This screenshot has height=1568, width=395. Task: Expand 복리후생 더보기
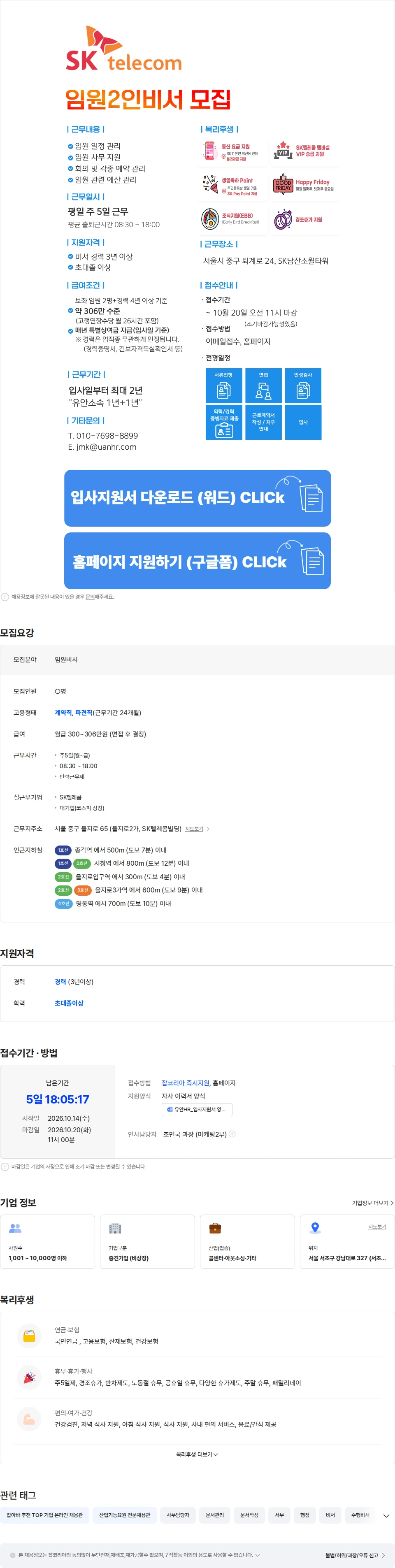(197, 1454)
